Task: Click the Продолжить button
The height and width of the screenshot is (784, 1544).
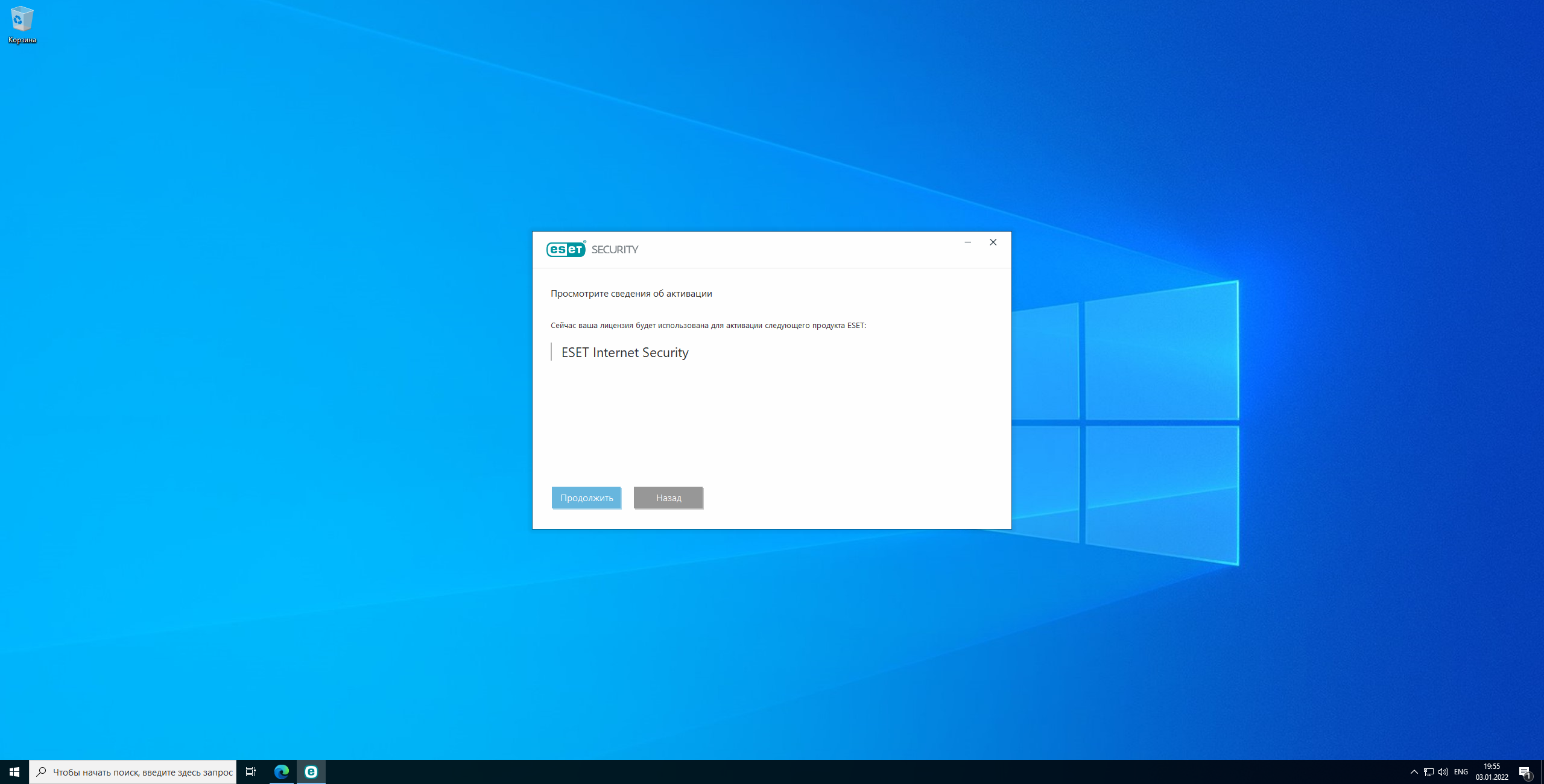Action: point(586,498)
